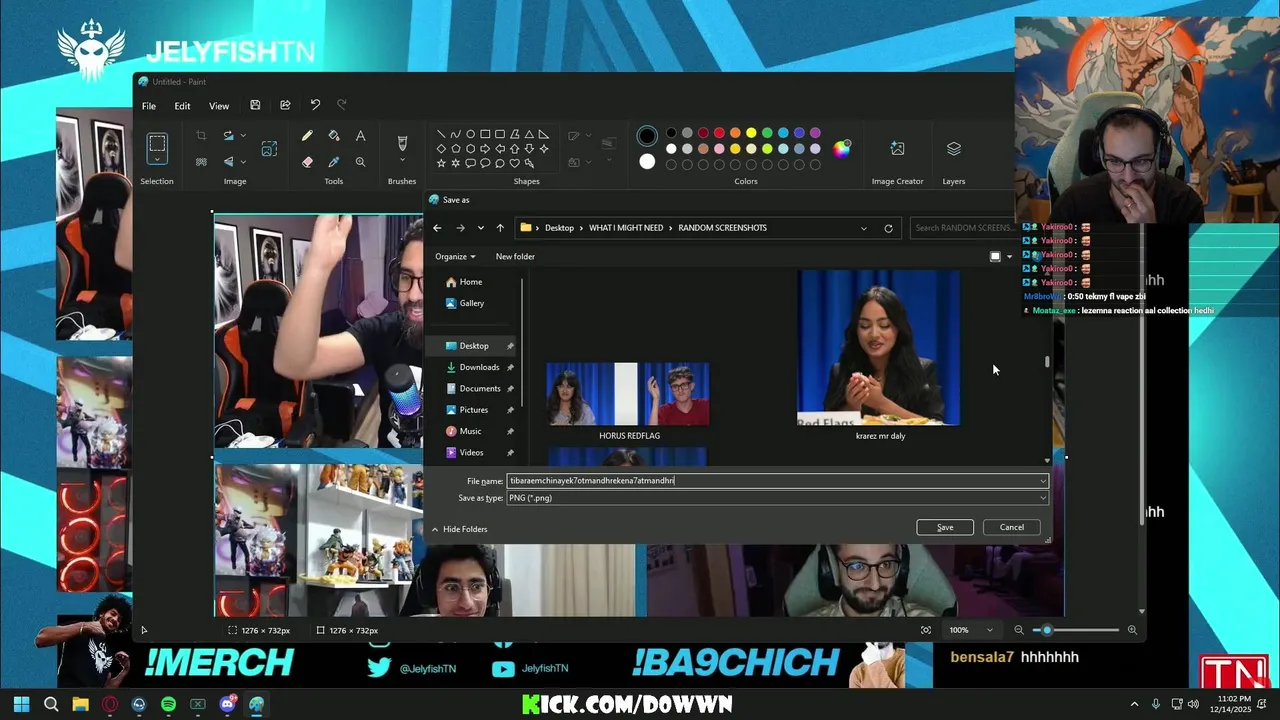Click Desktop in the address breadcrumb
1280x720 pixels.
tap(559, 228)
